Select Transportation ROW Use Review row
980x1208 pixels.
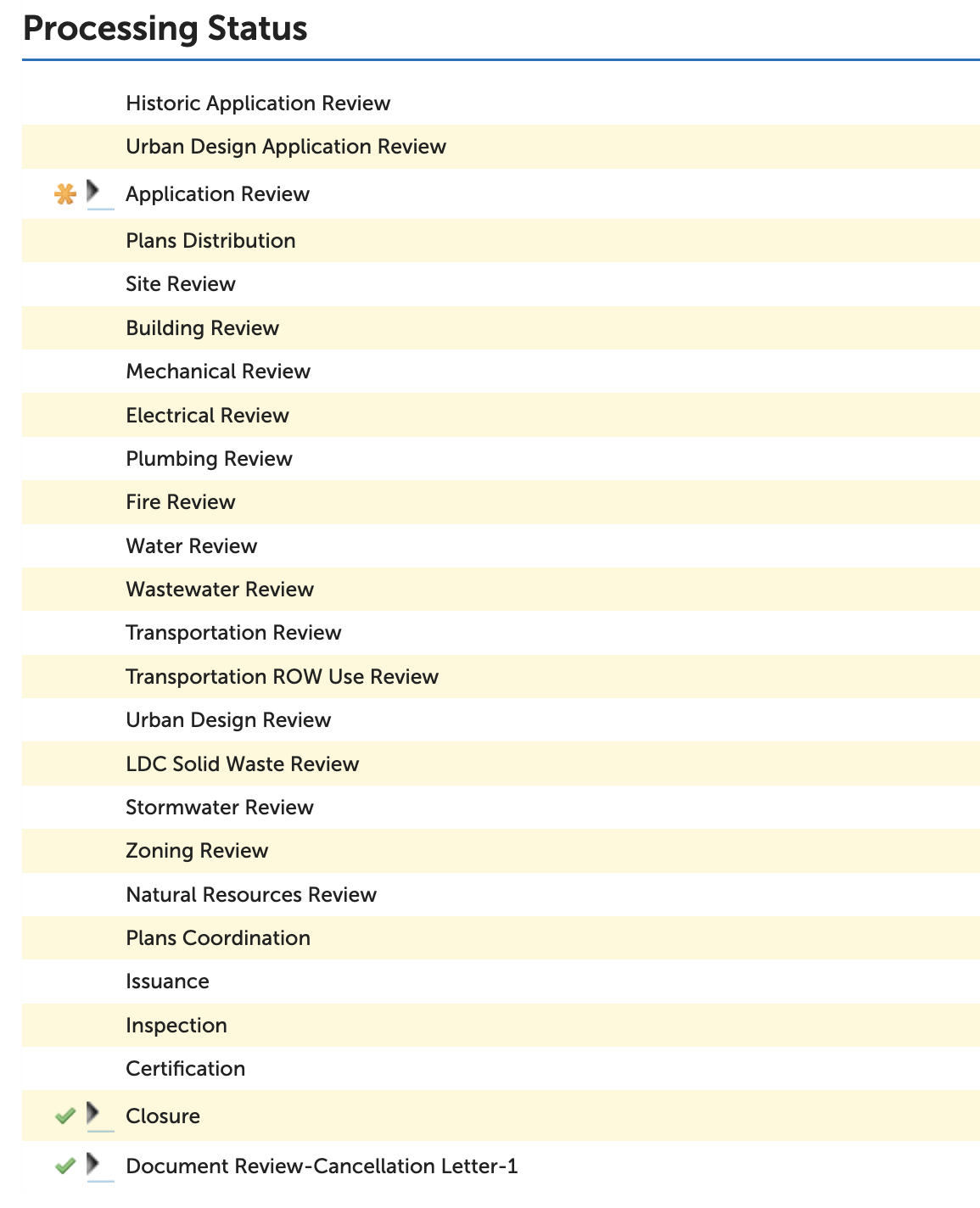pos(501,677)
